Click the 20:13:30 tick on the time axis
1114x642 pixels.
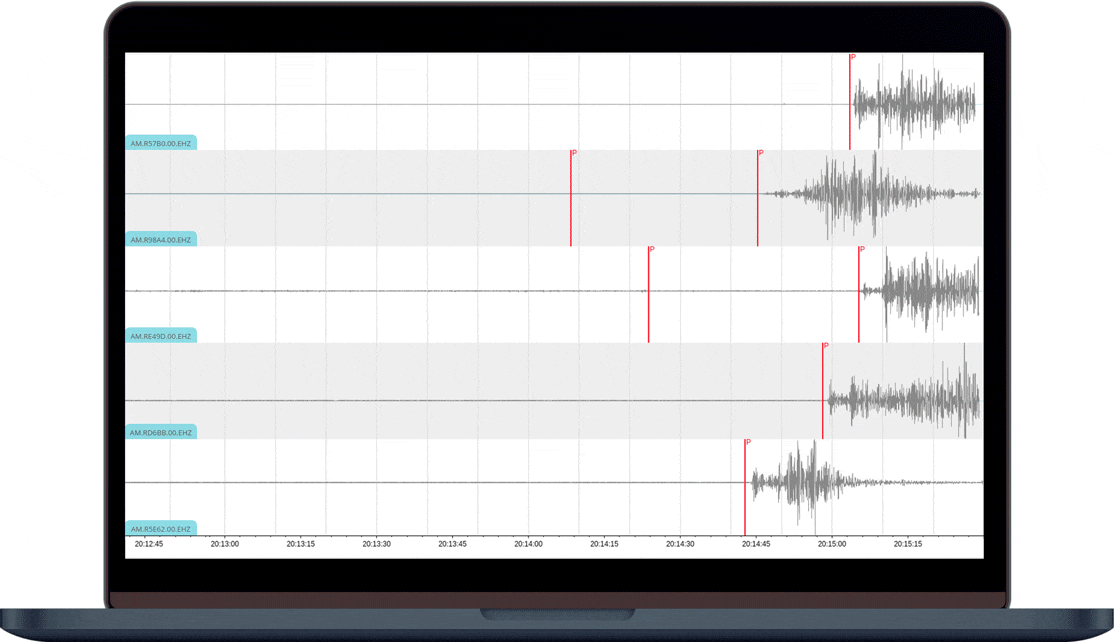(x=376, y=545)
